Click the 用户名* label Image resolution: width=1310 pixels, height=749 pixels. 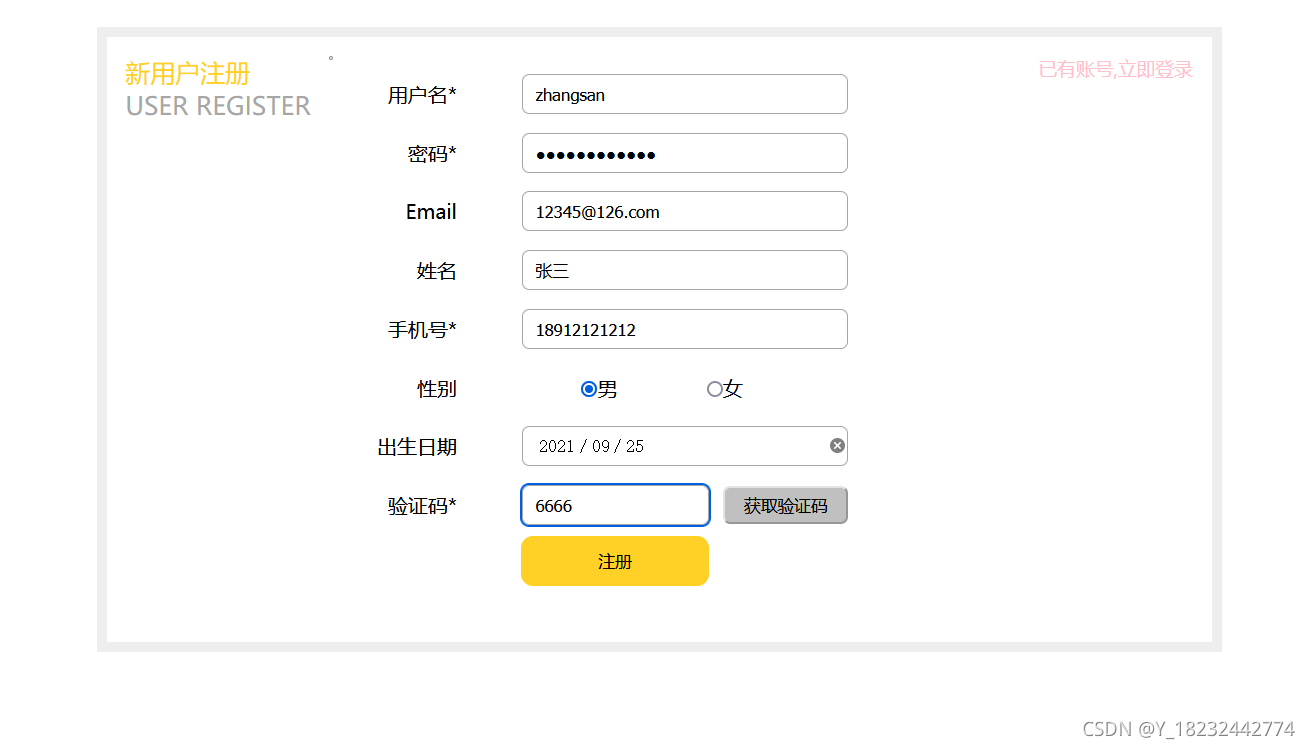(422, 95)
